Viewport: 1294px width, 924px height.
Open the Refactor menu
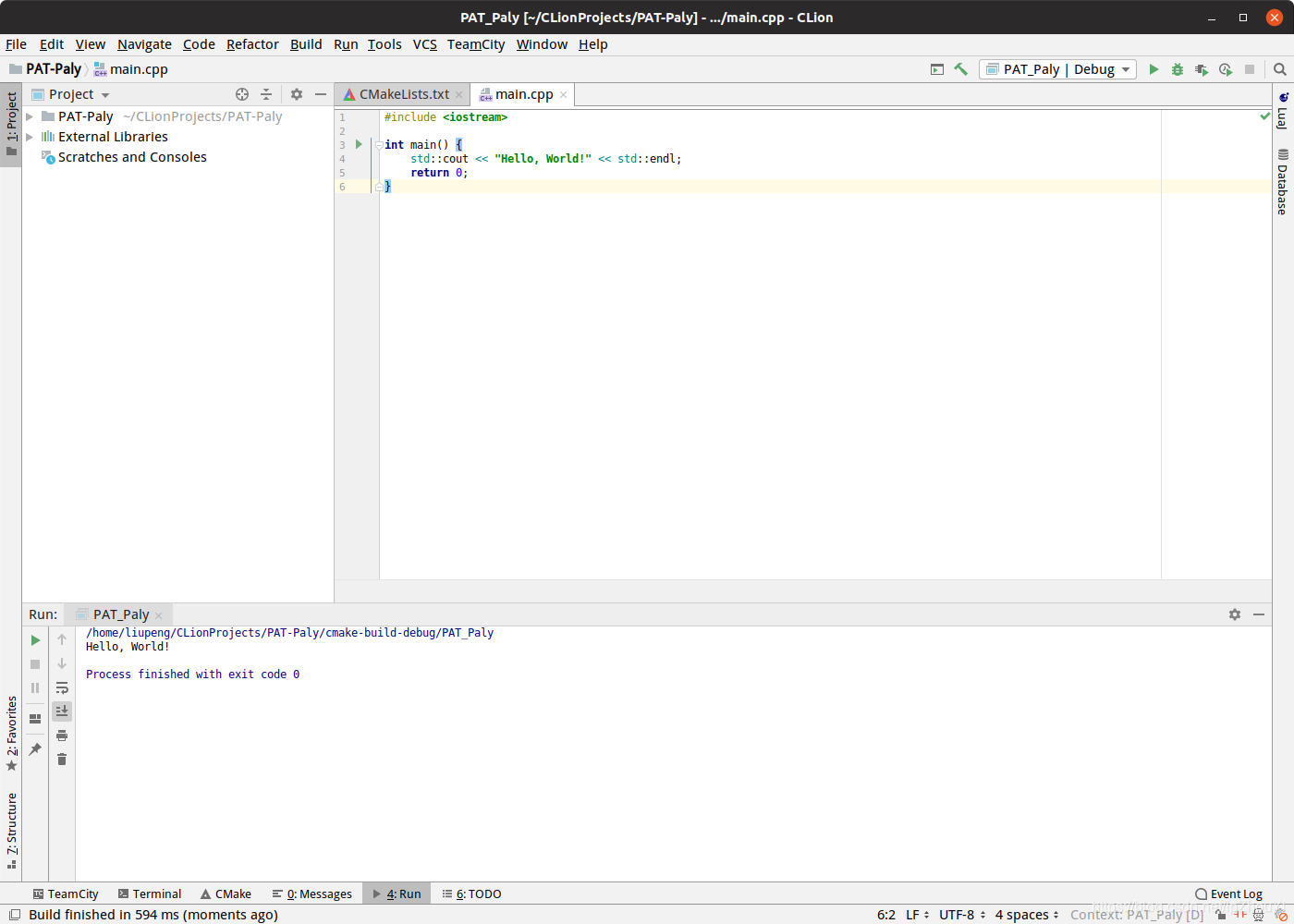click(252, 44)
